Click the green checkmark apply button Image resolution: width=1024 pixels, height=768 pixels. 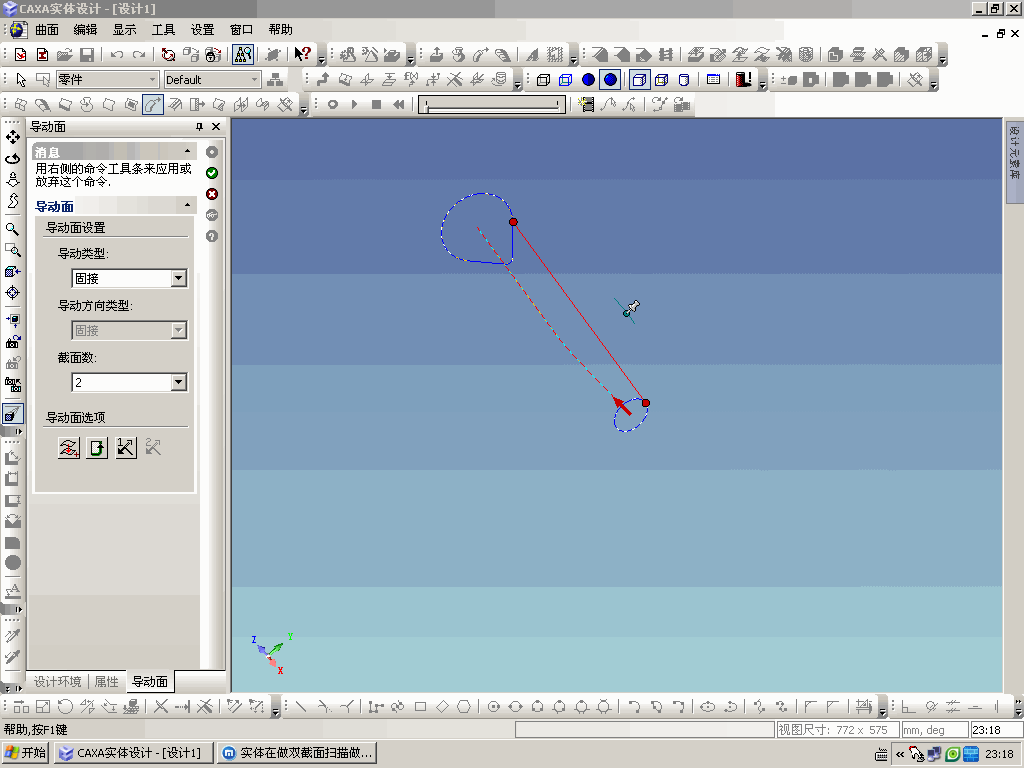click(x=212, y=173)
